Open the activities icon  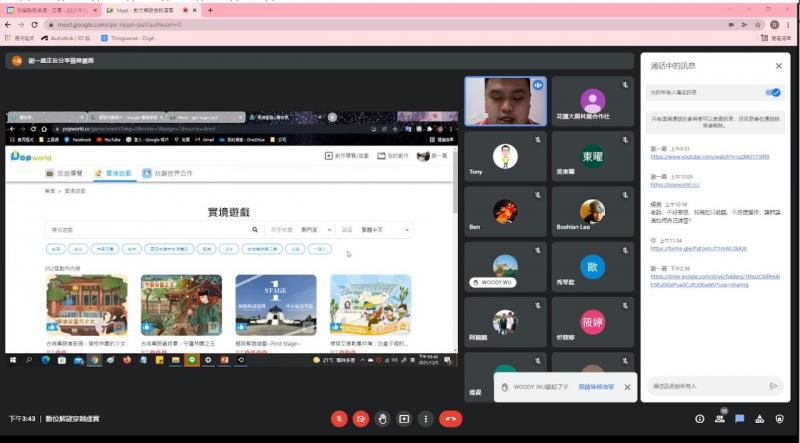tap(760, 419)
